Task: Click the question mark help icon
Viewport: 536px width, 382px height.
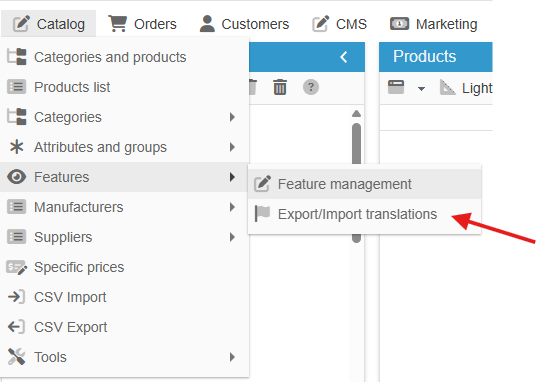Action: [x=311, y=87]
